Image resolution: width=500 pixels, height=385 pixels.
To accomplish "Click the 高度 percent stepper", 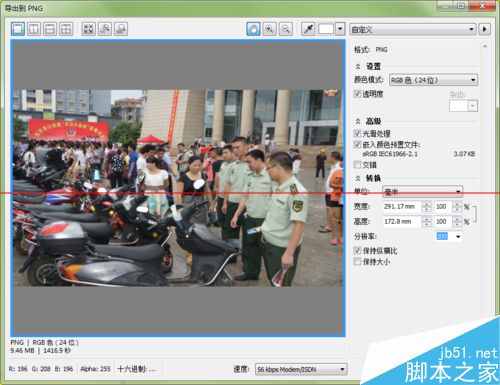I will tap(457, 222).
